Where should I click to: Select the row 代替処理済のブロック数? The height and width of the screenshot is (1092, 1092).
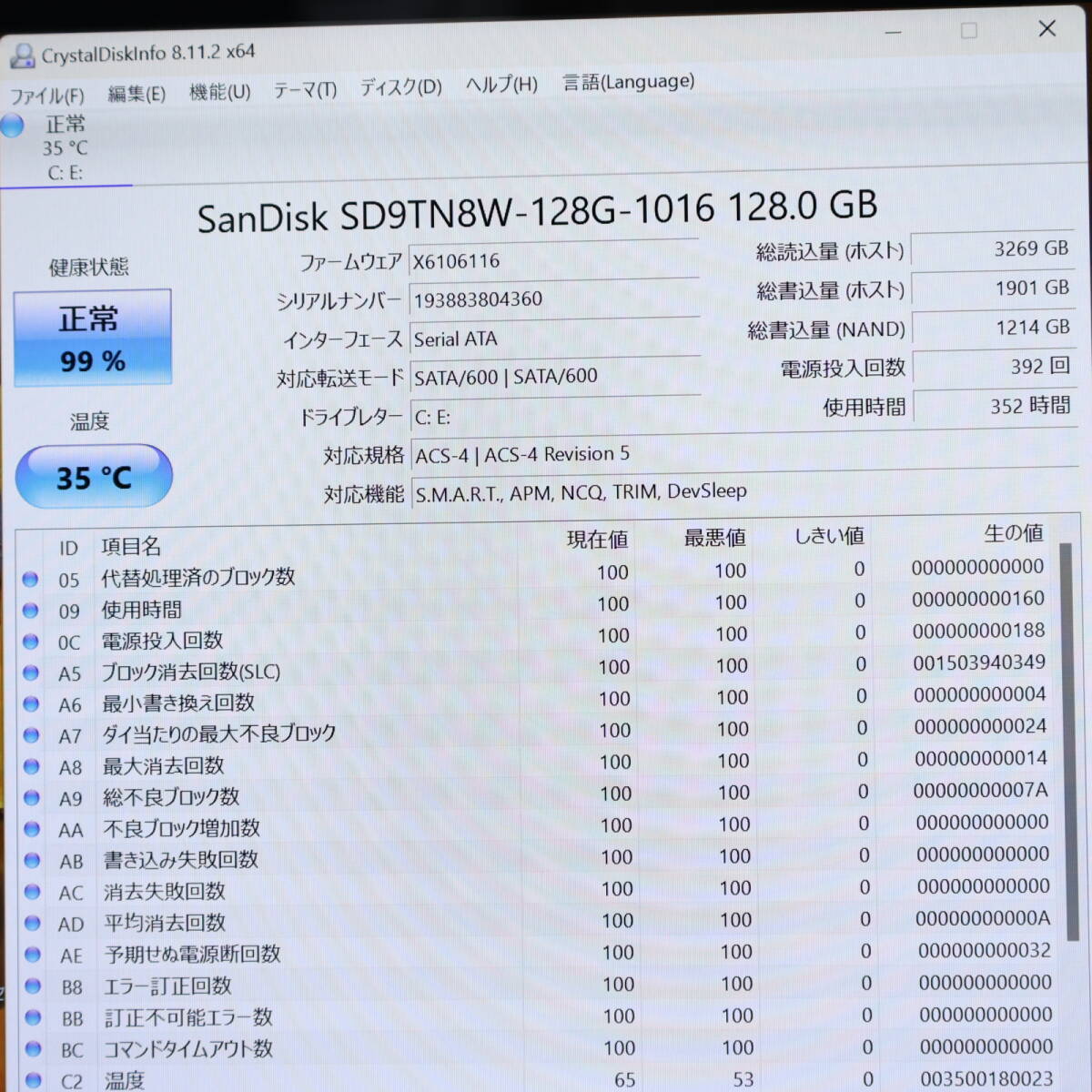(537, 574)
